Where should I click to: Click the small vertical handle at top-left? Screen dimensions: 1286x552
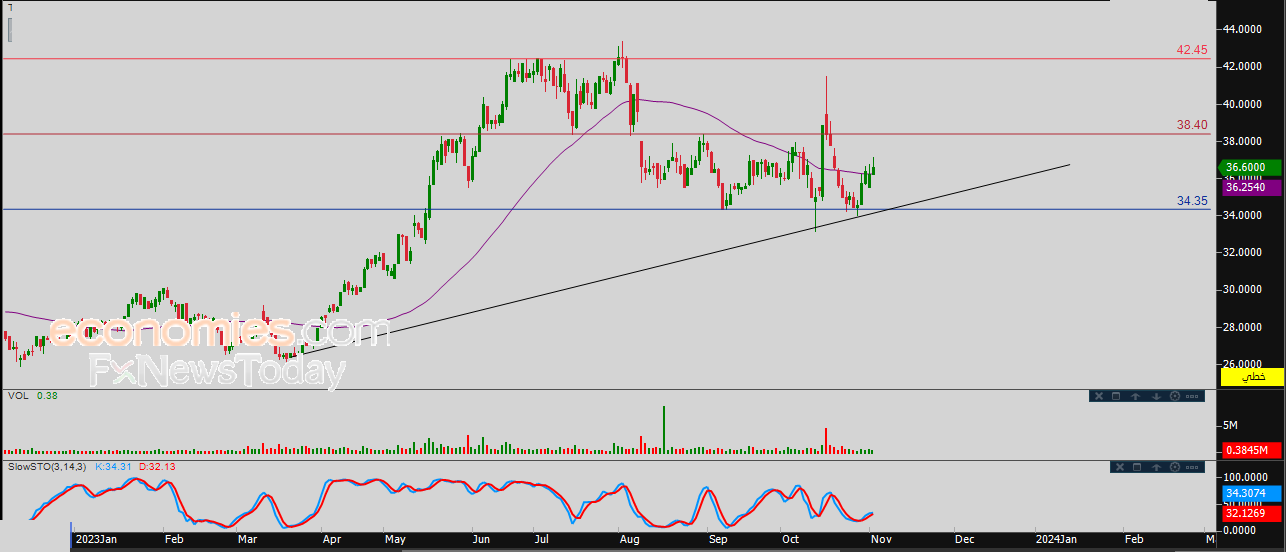[x=10, y=29]
